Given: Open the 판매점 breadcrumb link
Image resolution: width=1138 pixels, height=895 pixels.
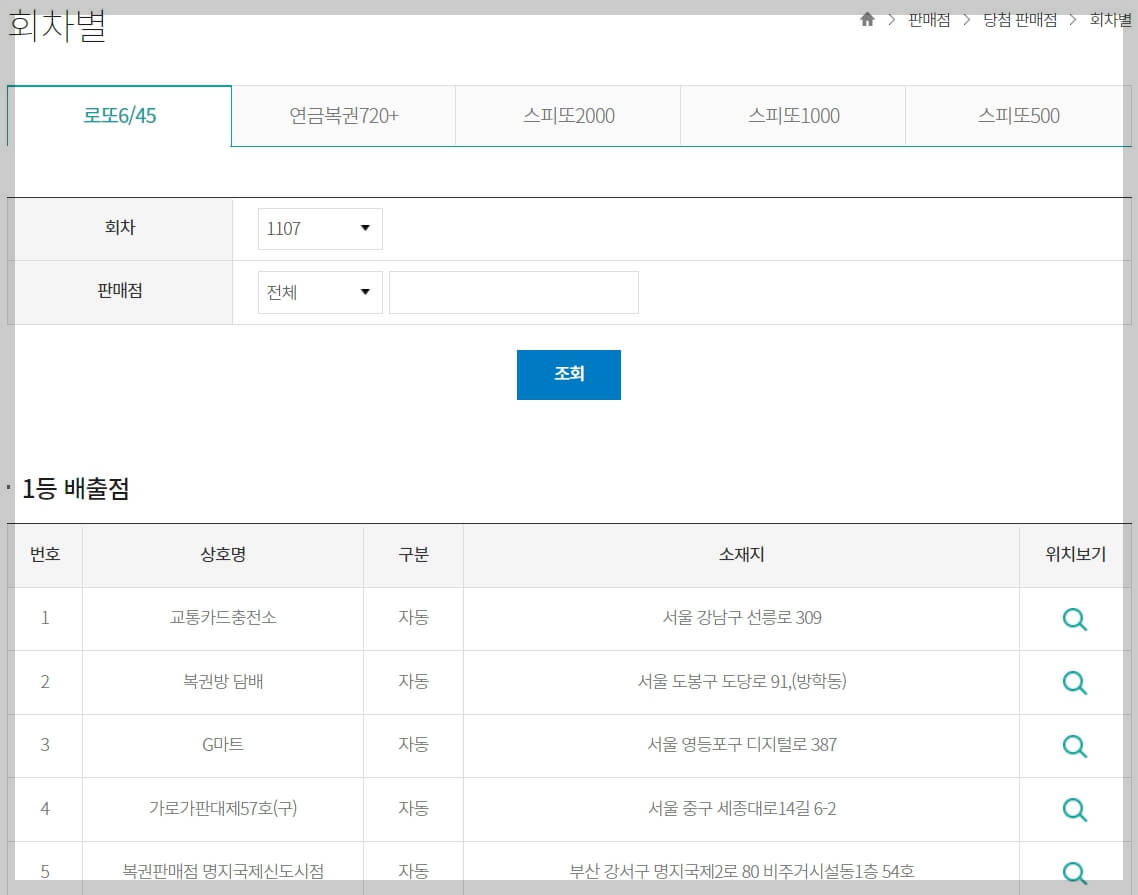Looking at the screenshot, I should 928,19.
